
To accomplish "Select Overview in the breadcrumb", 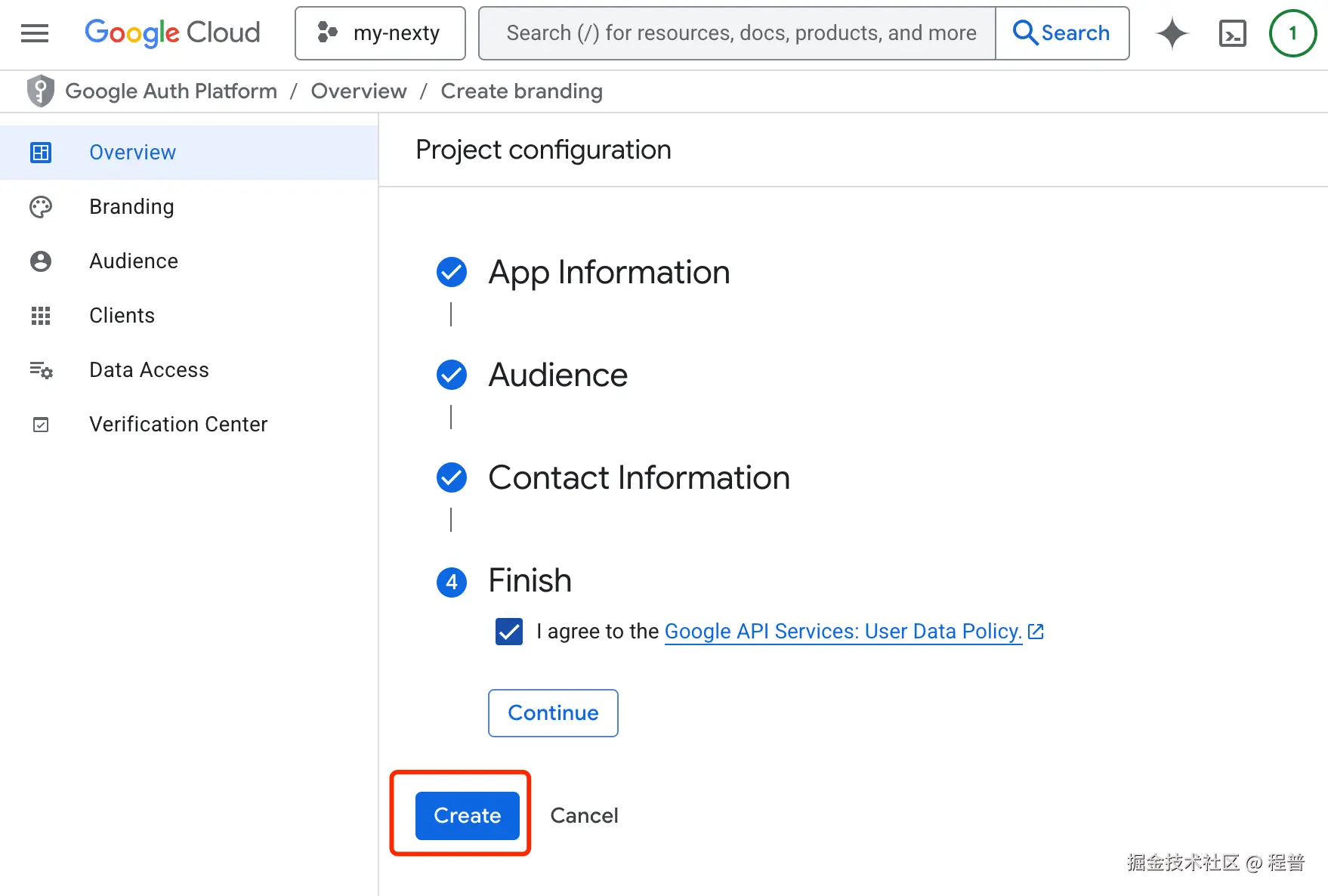I will pos(358,91).
